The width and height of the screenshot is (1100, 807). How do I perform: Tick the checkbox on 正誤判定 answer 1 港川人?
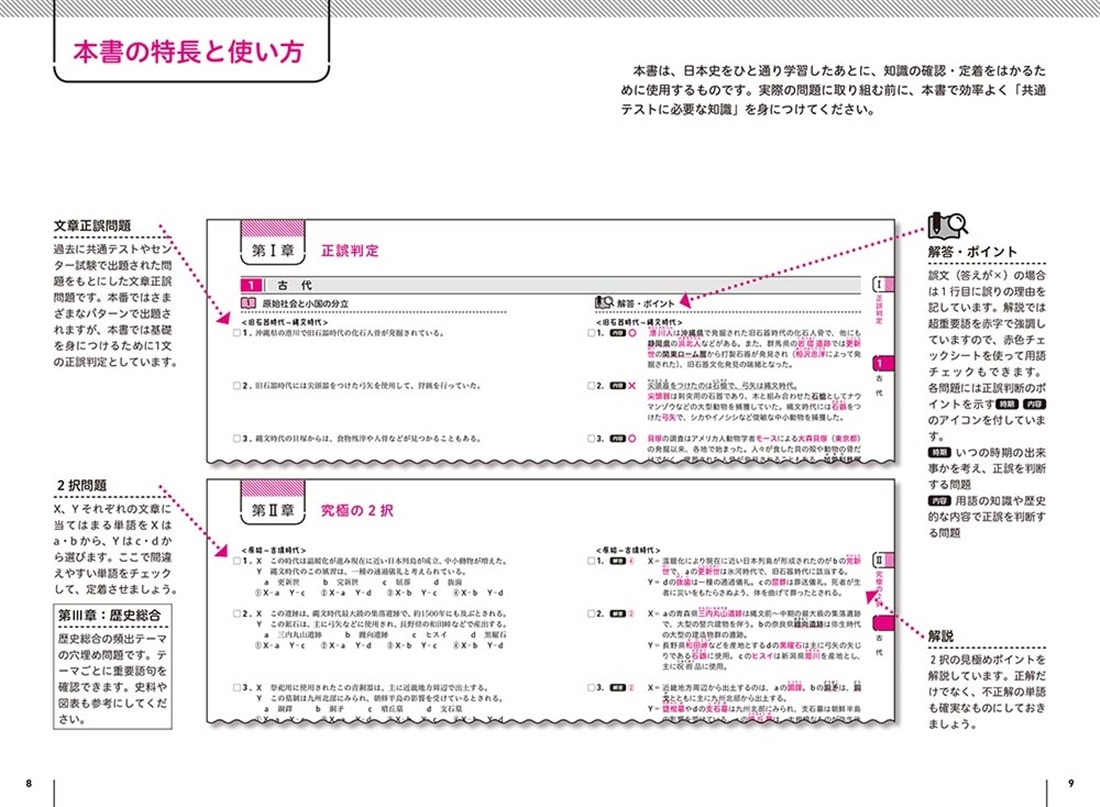pos(591,333)
